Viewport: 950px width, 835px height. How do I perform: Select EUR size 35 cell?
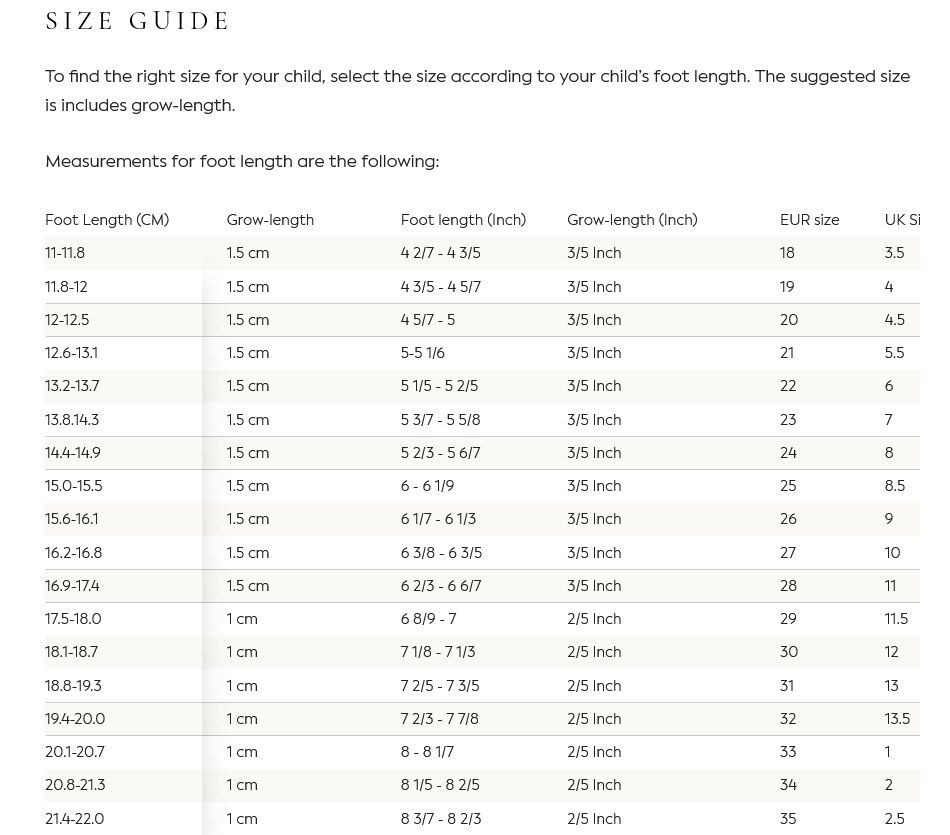(788, 819)
